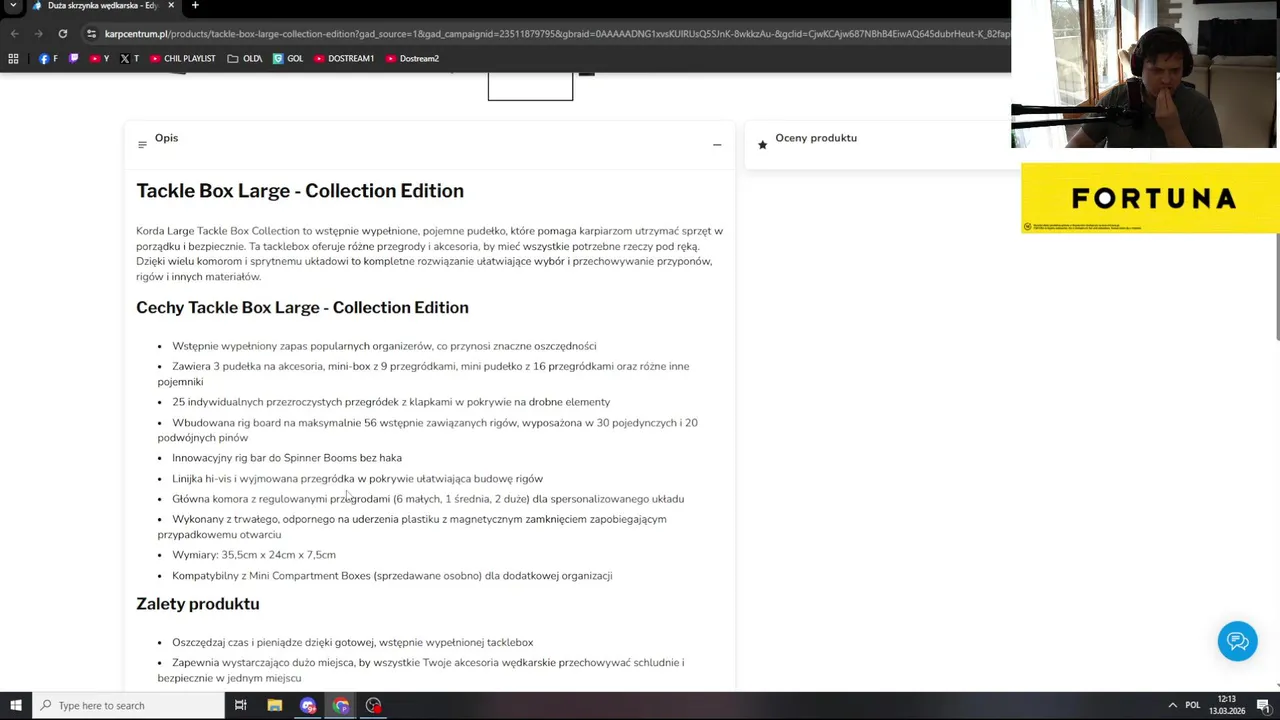Click the '25 indywidualnych przezroczystych przegródek' line
This screenshot has width=1280, height=720.
pyautogui.click(x=391, y=402)
